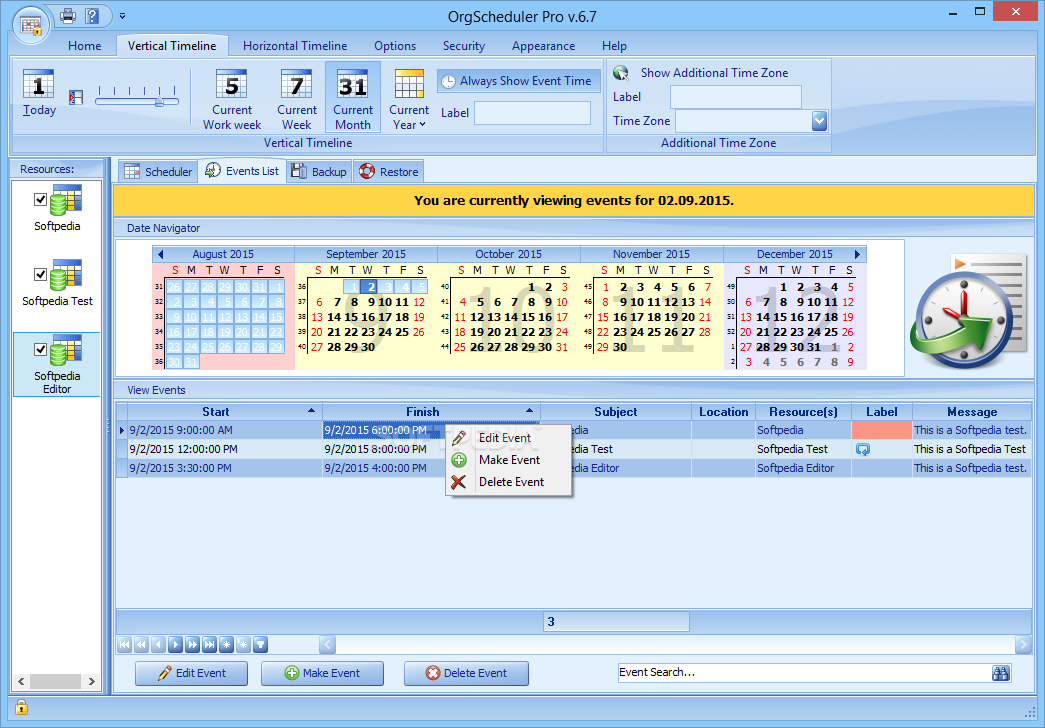The width and height of the screenshot is (1045, 728).
Task: Select the Softpedia Editor resource icon
Action: click(66, 351)
